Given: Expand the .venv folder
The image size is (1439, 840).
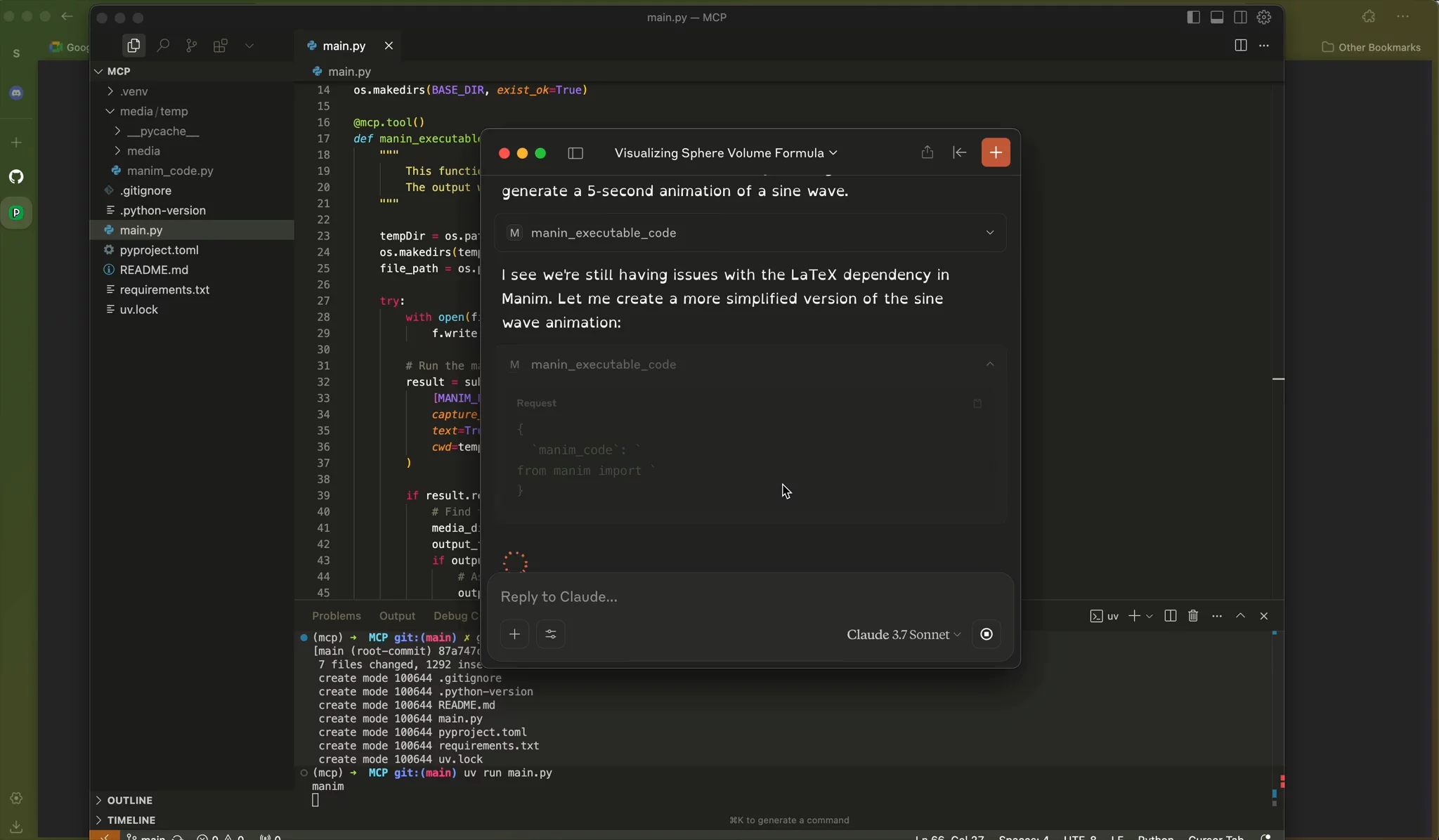Looking at the screenshot, I should [134, 91].
